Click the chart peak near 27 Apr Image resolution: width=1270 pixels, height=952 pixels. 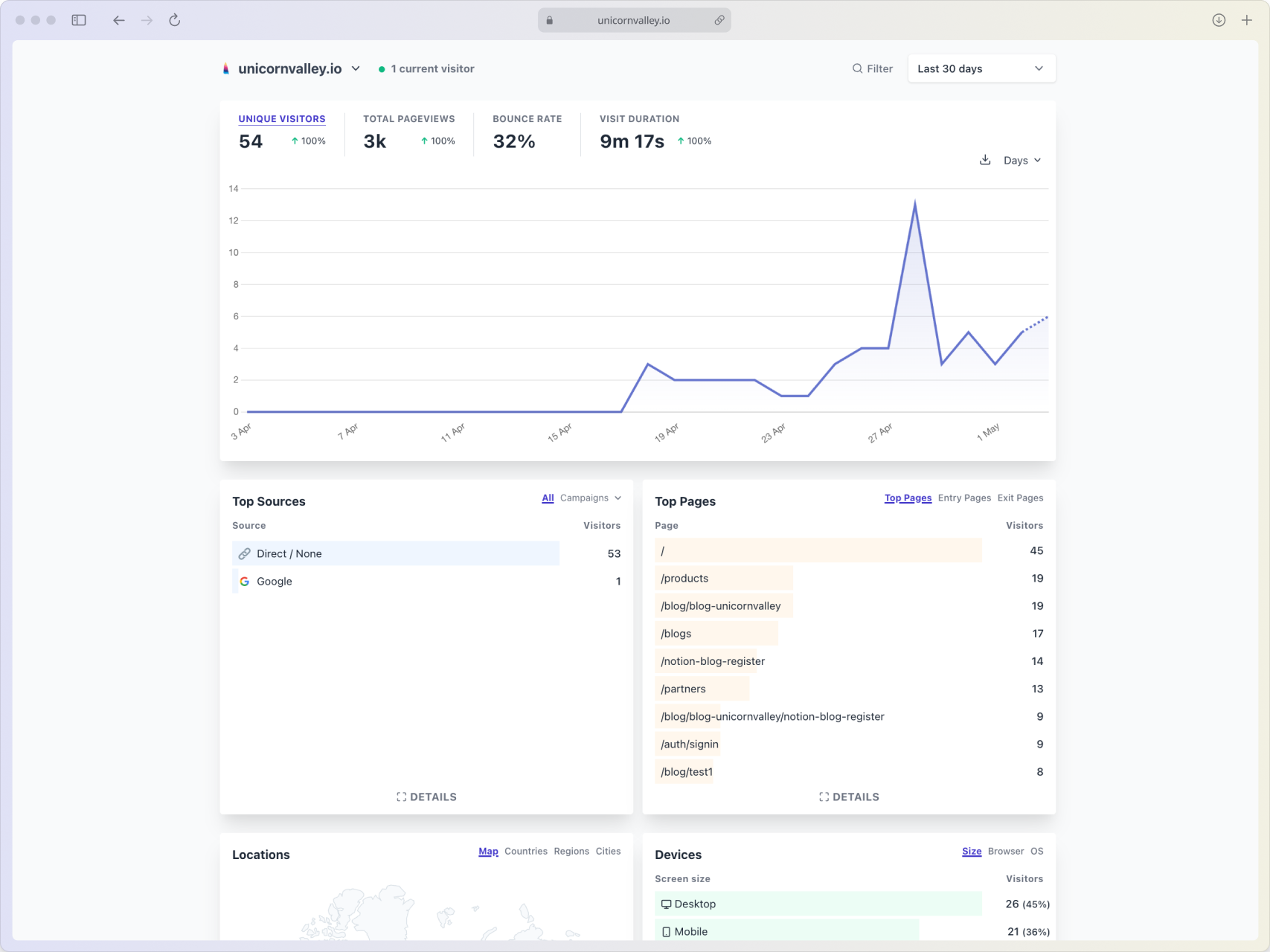click(x=914, y=202)
